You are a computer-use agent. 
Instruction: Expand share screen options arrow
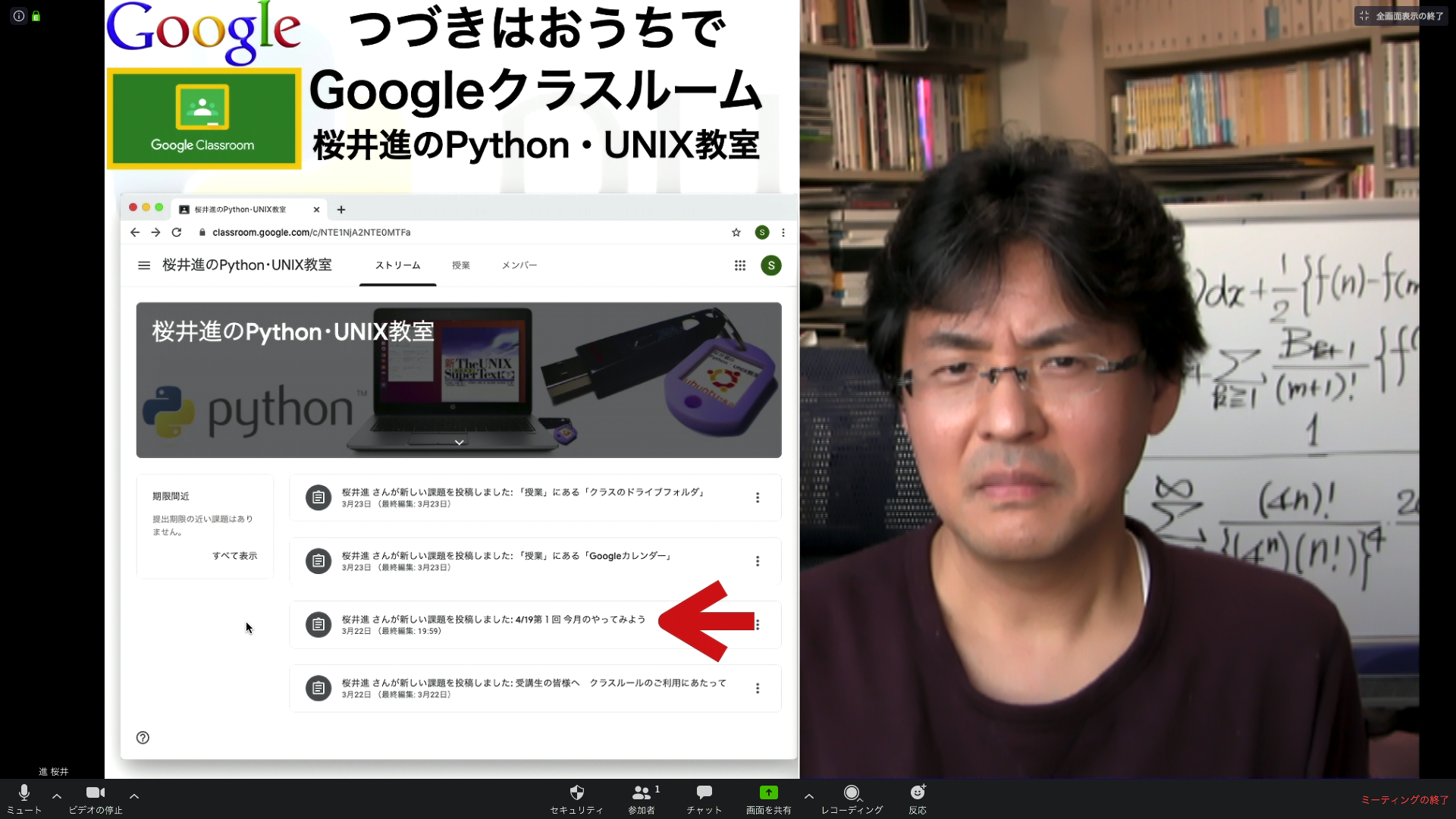pos(809,796)
